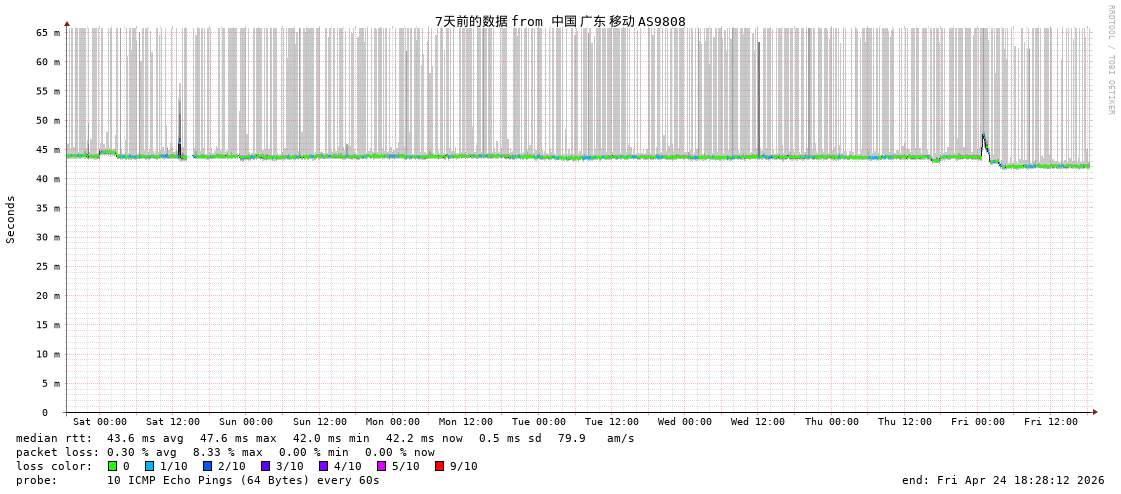Click the "42.2 ms now" median rtt value
The width and height of the screenshot is (1121, 494).
424,438
